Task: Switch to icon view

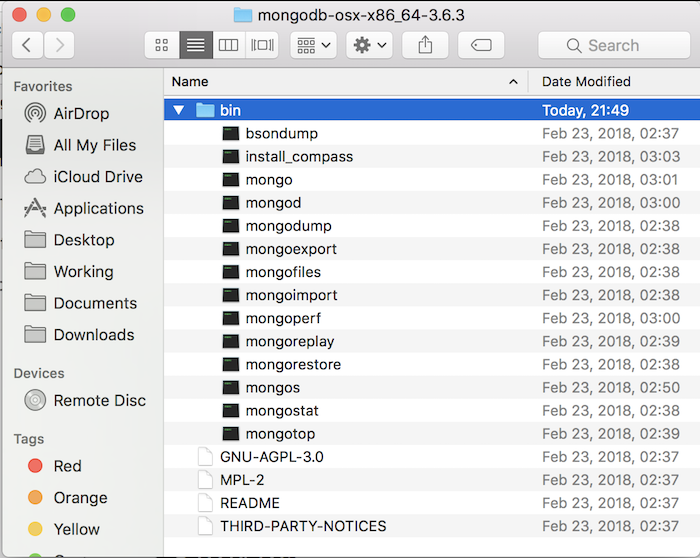Action: 162,45
